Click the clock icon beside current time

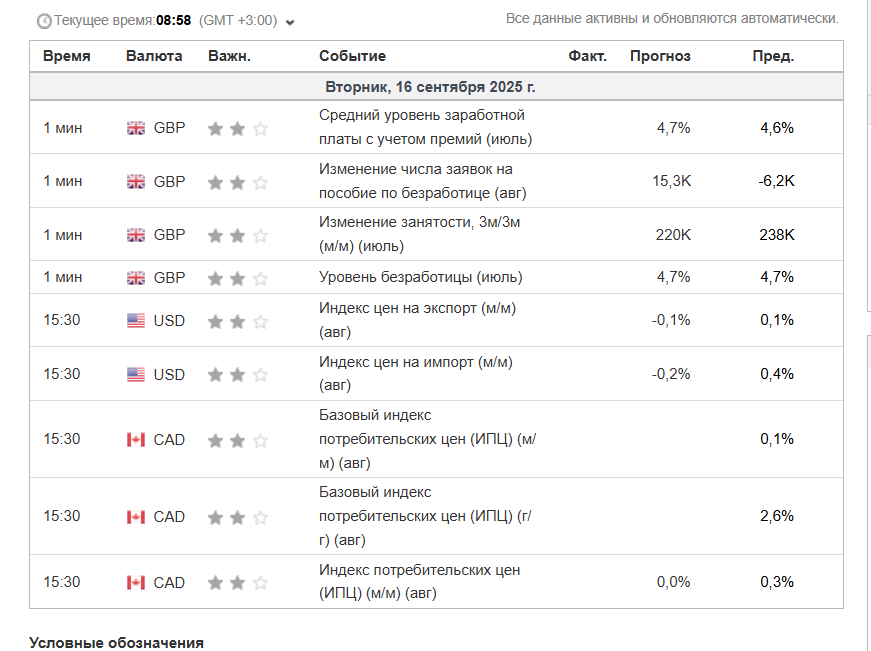pyautogui.click(x=44, y=21)
